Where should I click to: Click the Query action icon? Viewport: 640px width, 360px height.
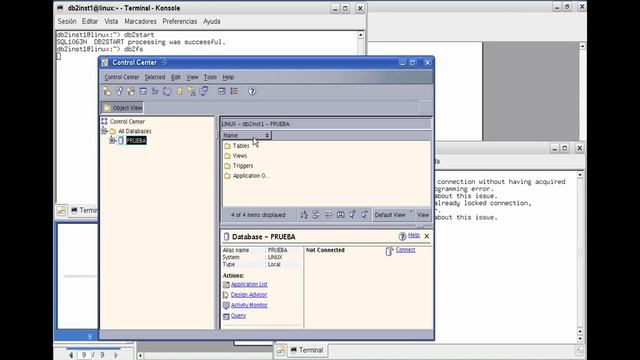[226, 316]
